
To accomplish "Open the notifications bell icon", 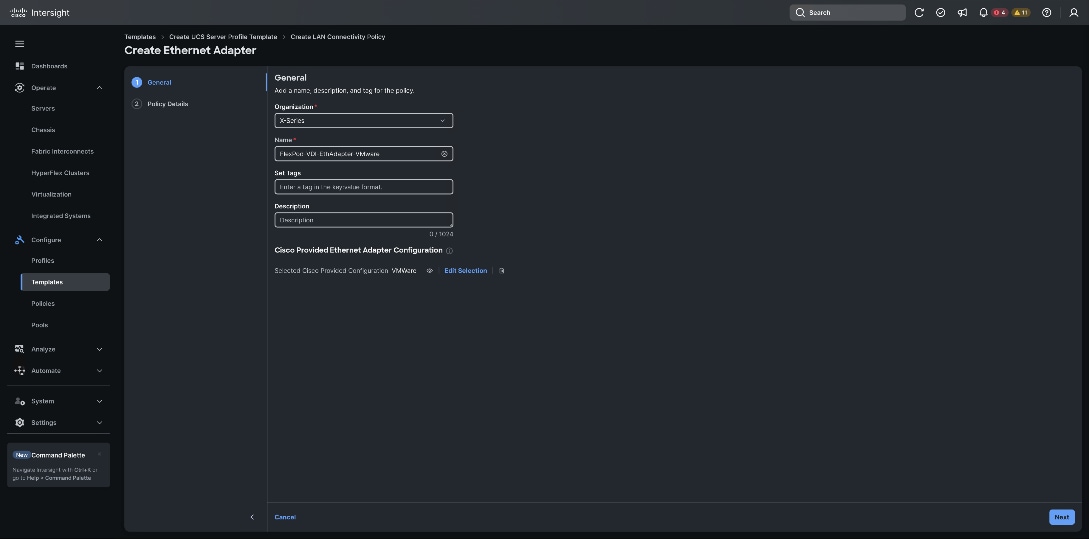I will pos(983,13).
